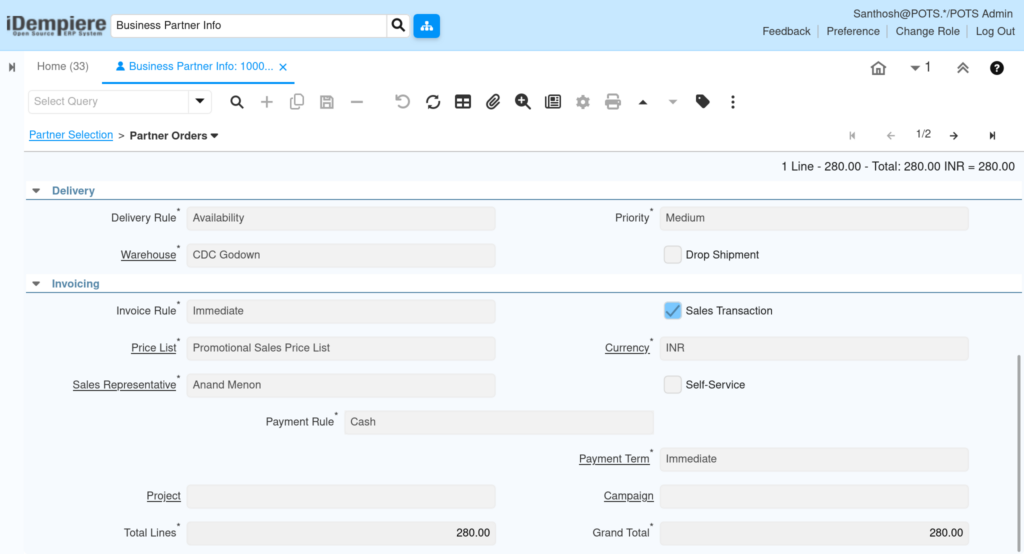Expand the left side panel toggle
This screenshot has height=554, width=1024.
click(12, 67)
